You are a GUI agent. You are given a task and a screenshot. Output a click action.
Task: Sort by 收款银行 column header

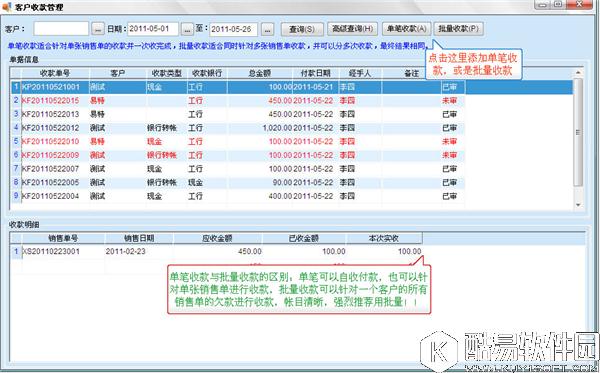(x=207, y=73)
